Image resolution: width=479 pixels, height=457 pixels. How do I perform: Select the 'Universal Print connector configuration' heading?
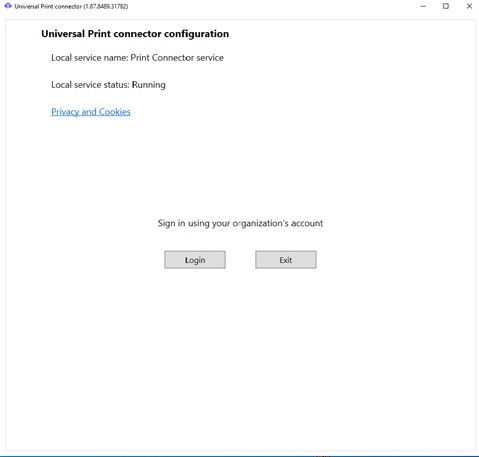click(135, 34)
